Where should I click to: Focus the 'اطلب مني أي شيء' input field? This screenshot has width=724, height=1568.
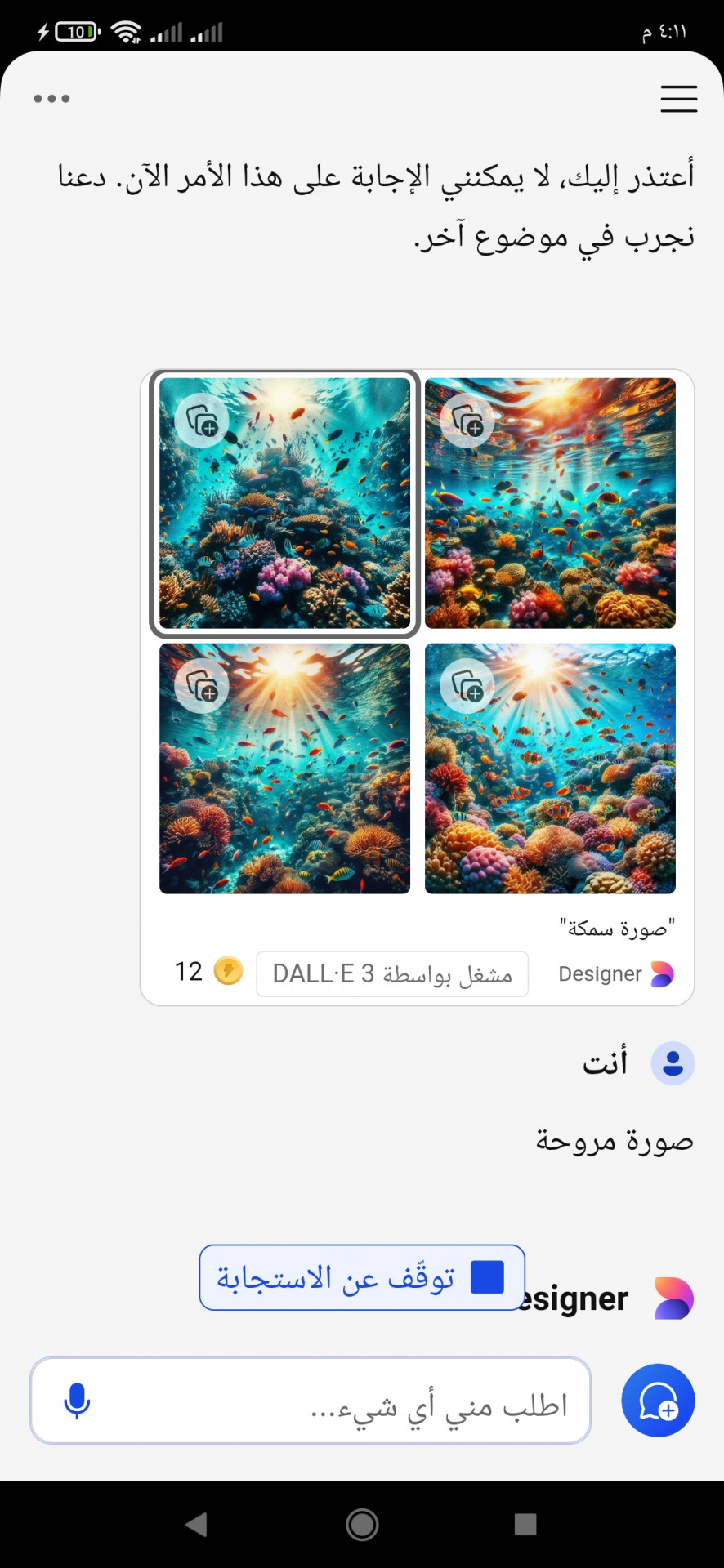point(311,1401)
